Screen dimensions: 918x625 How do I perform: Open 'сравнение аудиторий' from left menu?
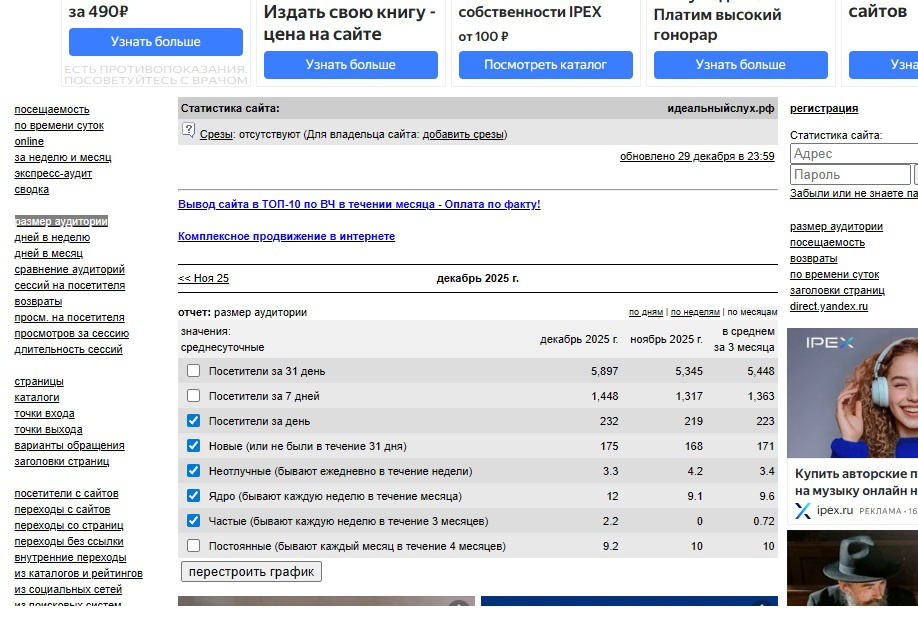click(x=69, y=269)
